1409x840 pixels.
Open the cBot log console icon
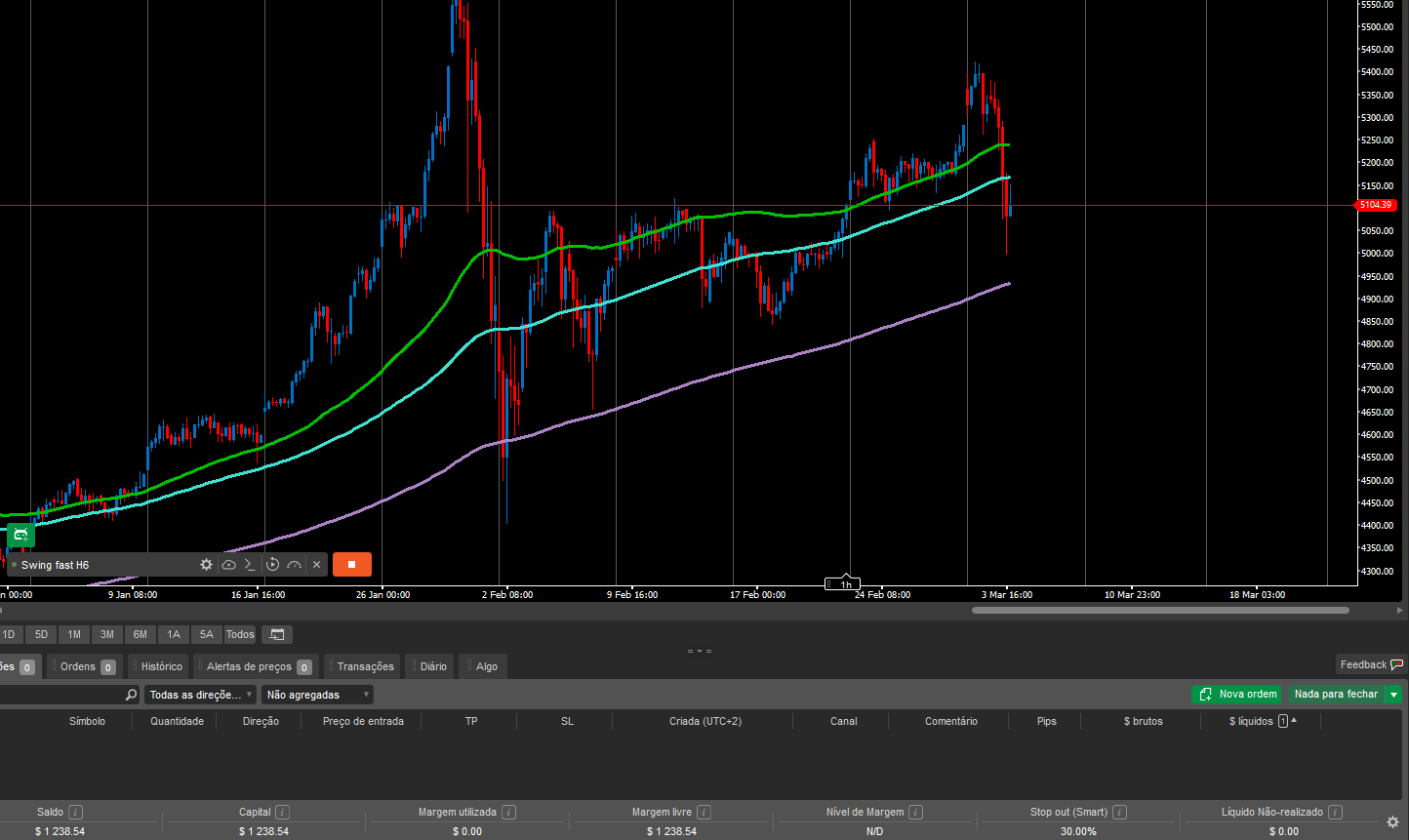click(x=250, y=565)
